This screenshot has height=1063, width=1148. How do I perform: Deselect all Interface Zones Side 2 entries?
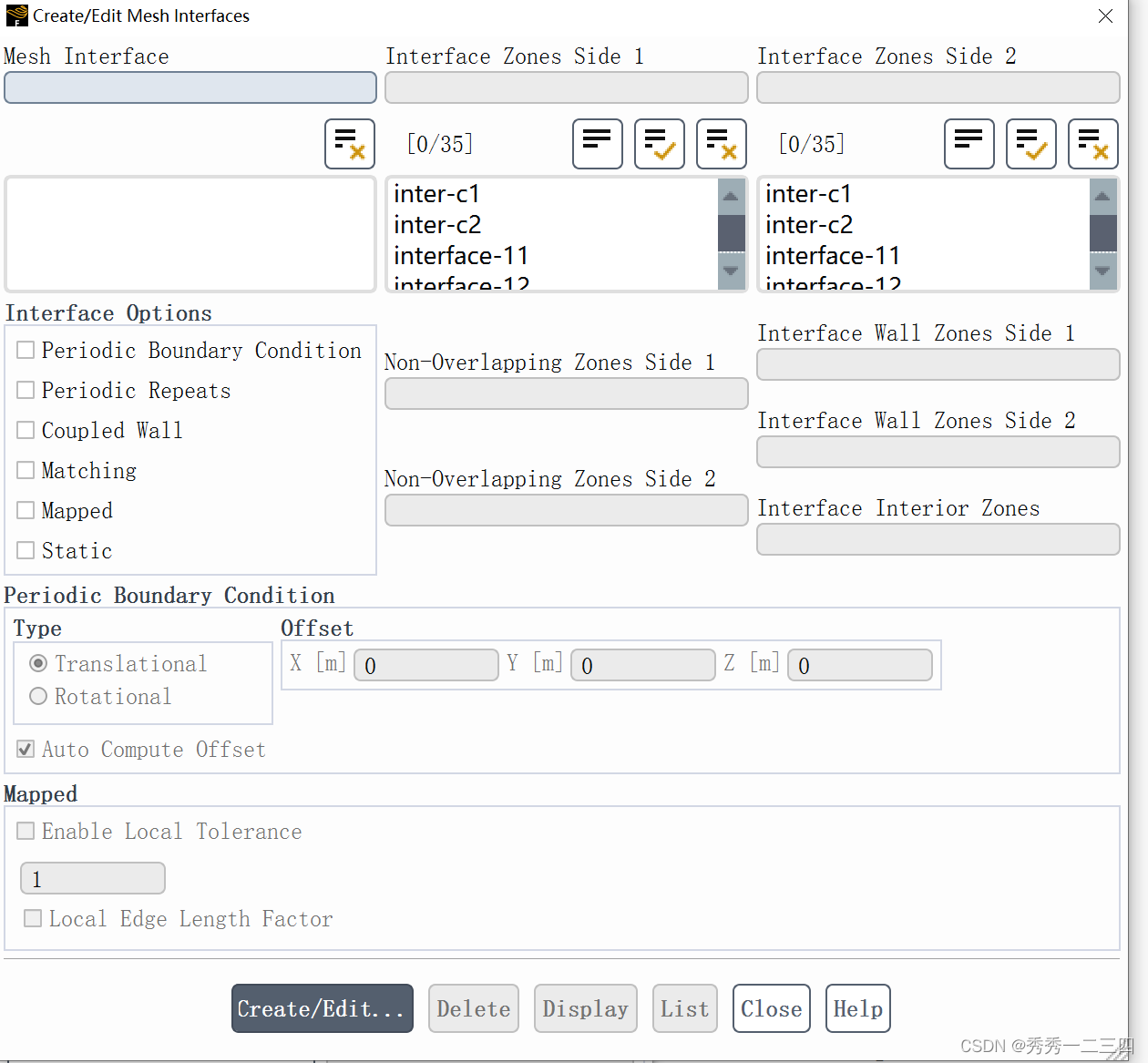coord(1092,144)
